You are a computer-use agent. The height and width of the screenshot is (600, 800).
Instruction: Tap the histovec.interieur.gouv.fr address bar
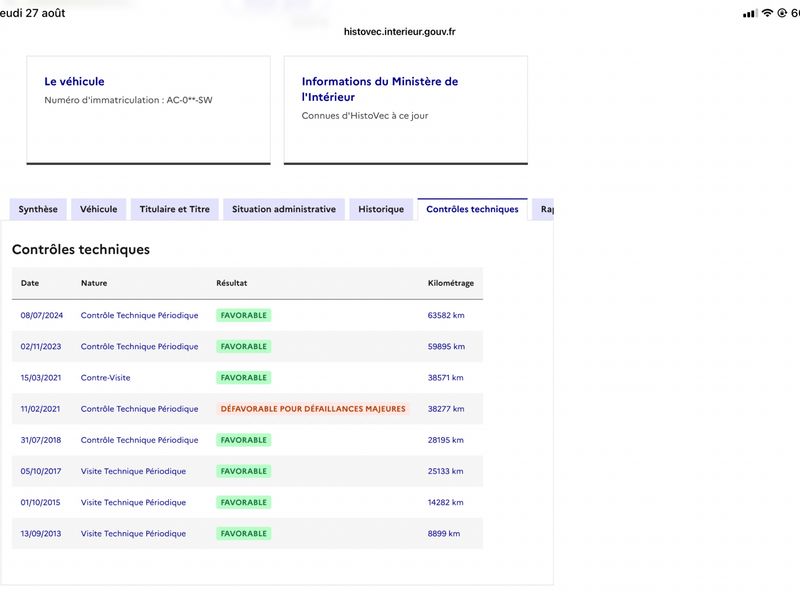[399, 32]
